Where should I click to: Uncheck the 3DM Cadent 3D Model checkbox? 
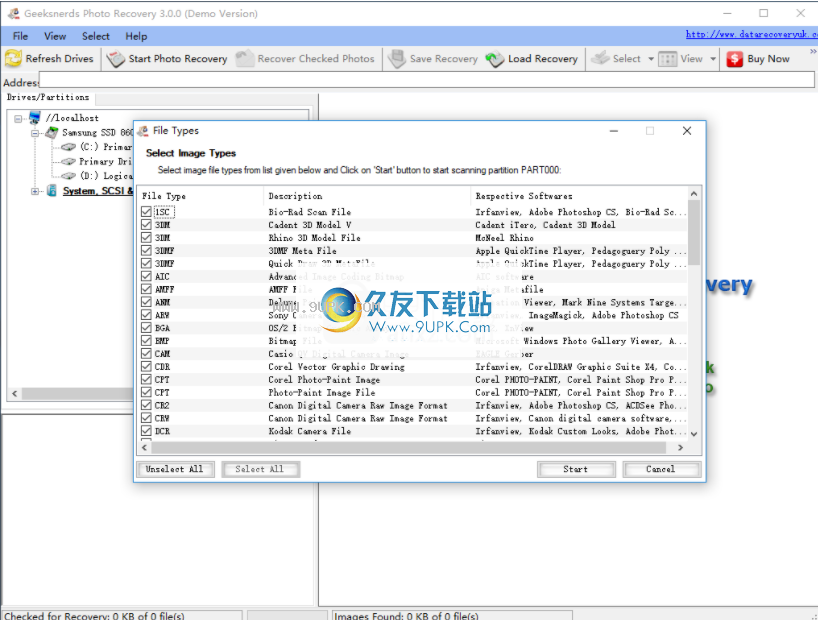(146, 225)
